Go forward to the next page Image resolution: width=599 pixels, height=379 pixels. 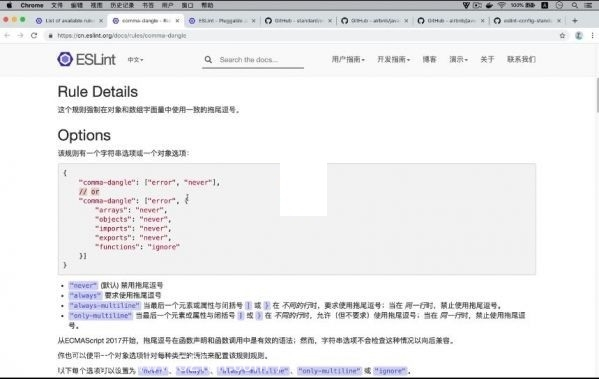coord(20,36)
